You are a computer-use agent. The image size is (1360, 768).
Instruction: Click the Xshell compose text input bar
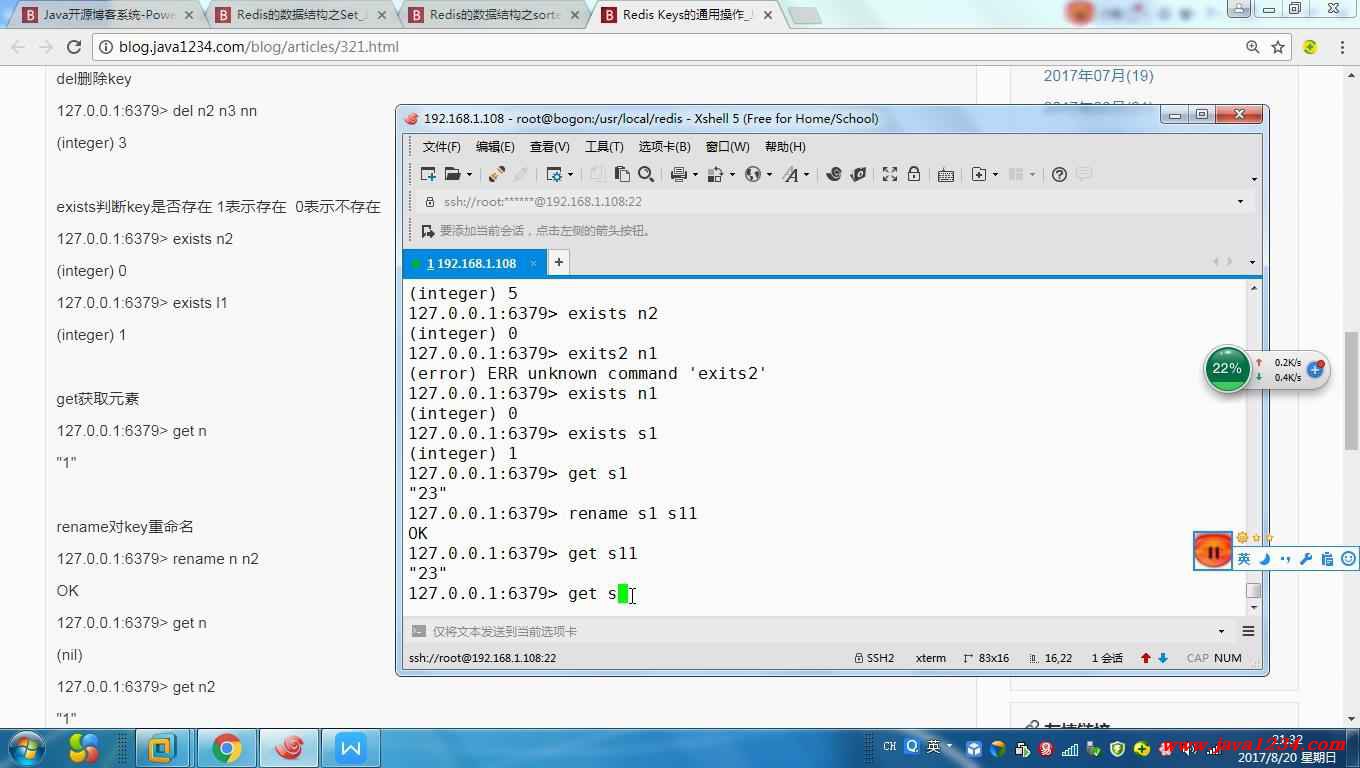click(x=820, y=631)
